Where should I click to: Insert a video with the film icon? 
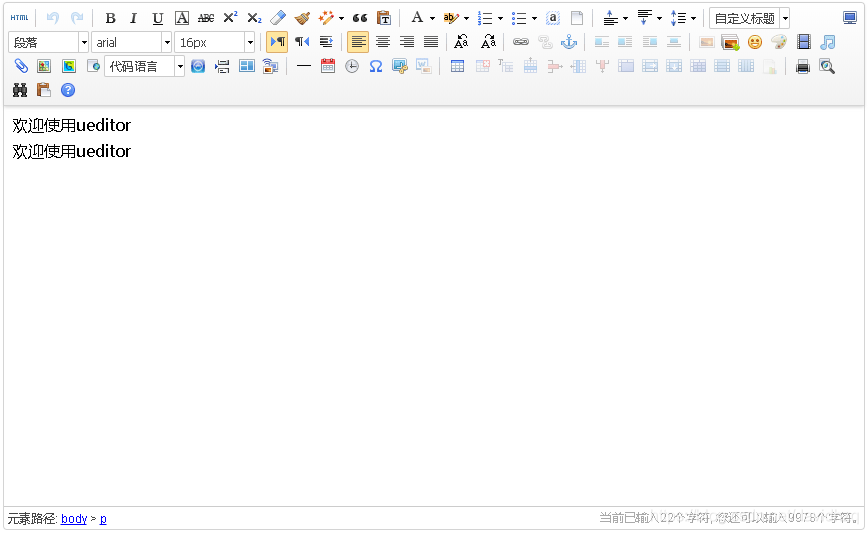[x=804, y=42]
